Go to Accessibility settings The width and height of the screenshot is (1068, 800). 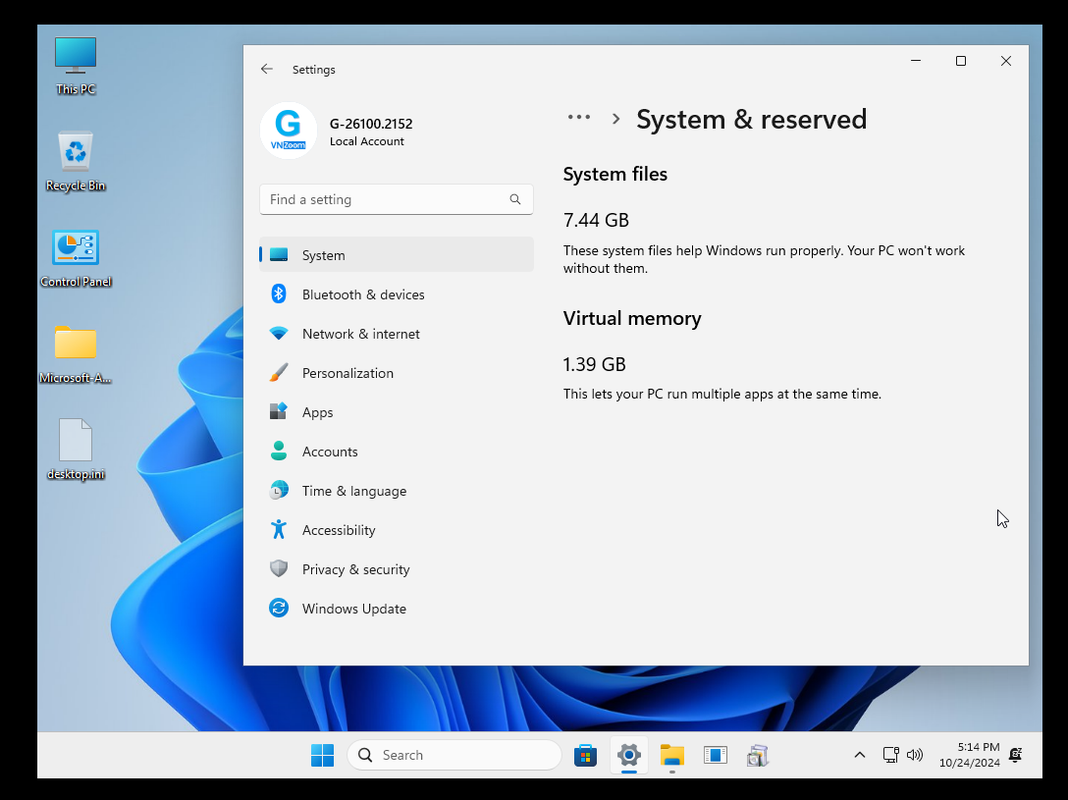pos(396,530)
